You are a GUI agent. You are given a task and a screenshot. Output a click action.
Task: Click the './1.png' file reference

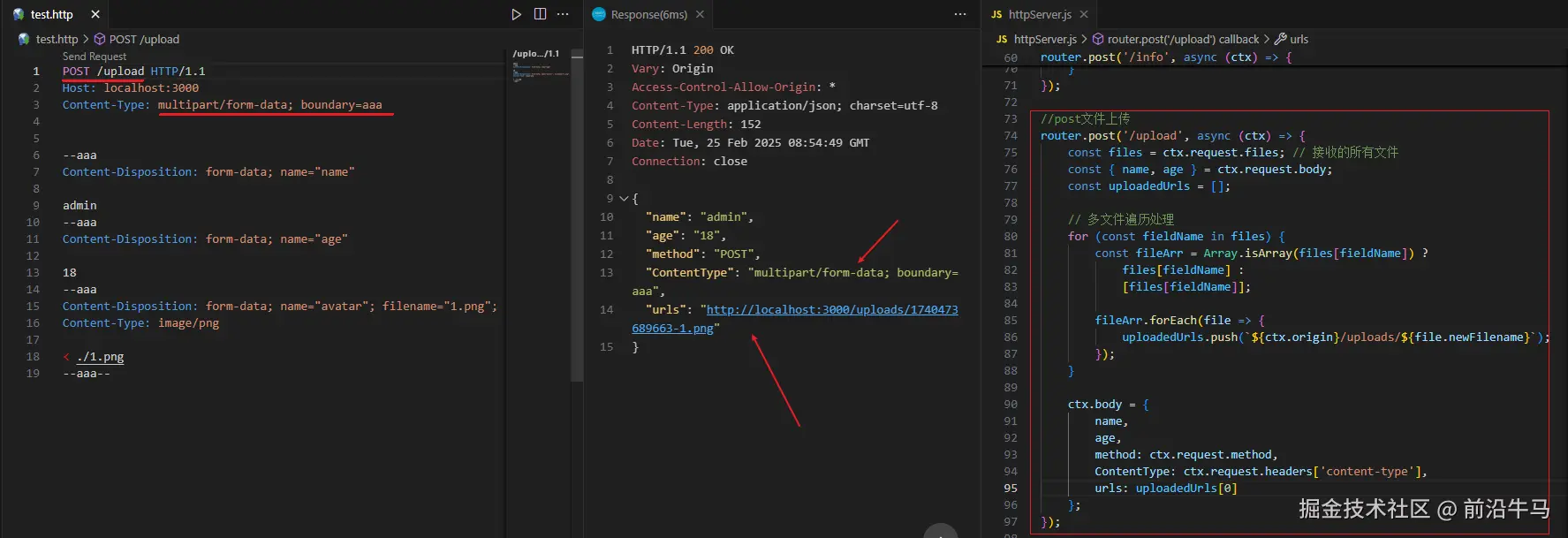tap(100, 357)
